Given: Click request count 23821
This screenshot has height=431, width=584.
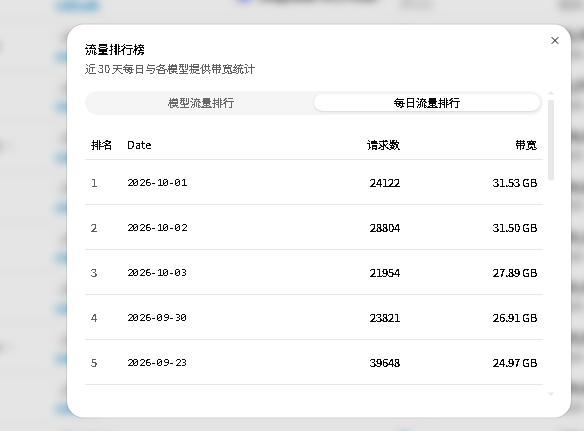Looking at the screenshot, I should point(385,318).
